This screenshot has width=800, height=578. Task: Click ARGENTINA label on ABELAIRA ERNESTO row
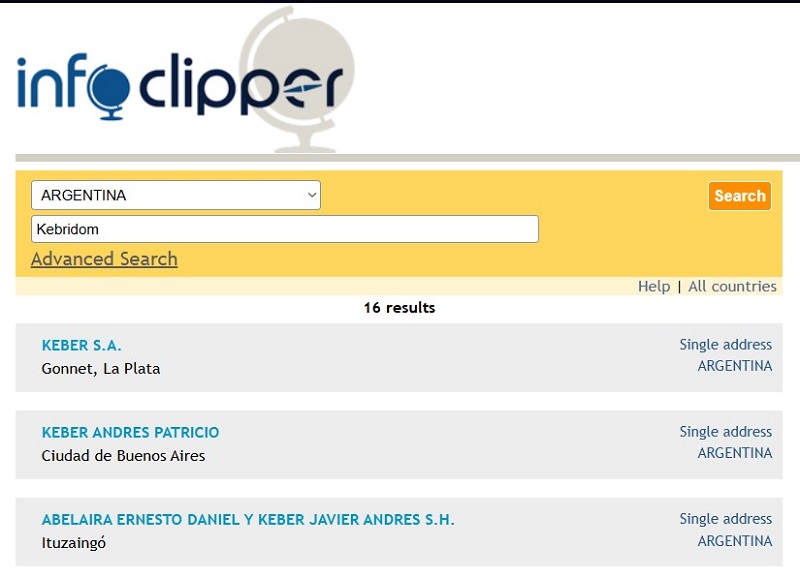(x=735, y=541)
